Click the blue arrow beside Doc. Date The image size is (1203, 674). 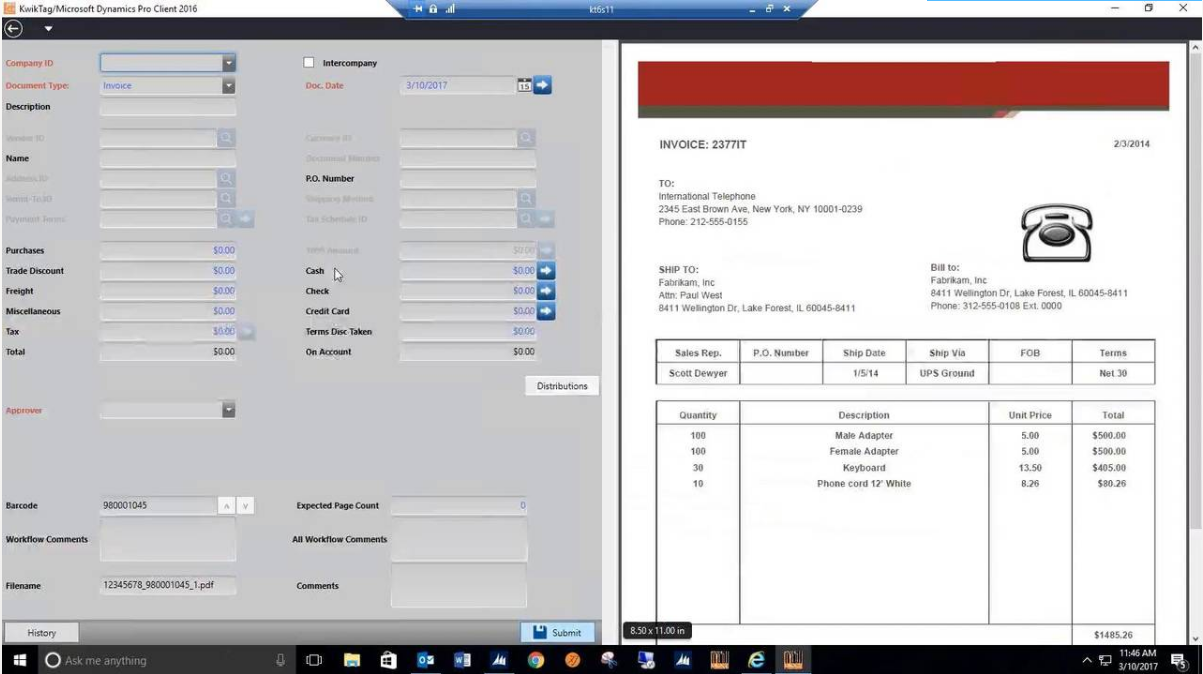(542, 85)
